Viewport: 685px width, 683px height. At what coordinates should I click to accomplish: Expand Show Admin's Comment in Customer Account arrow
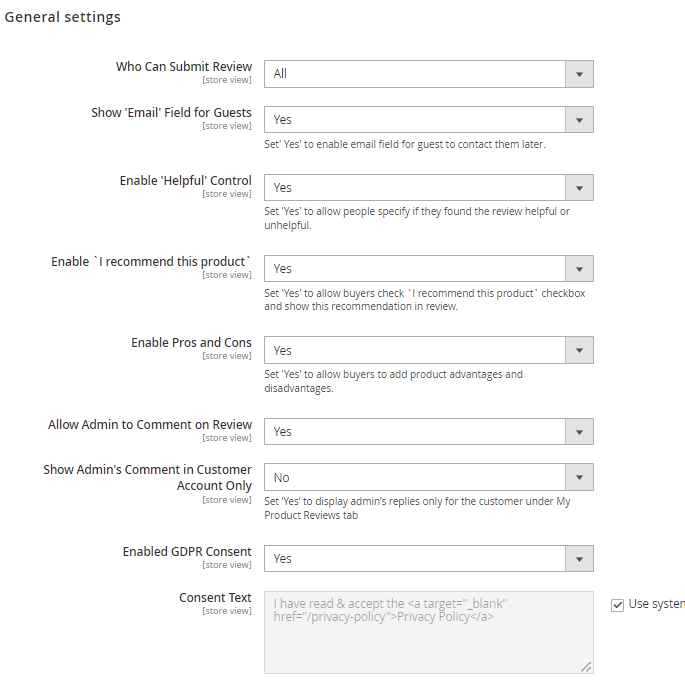579,477
